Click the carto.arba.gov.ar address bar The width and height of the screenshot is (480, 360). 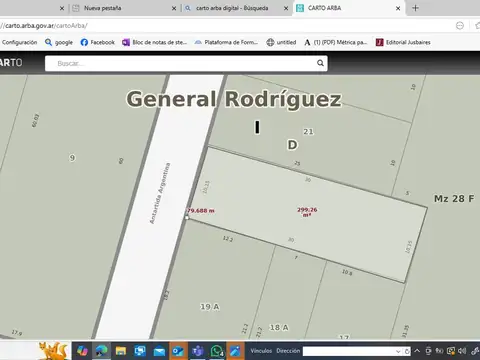pos(227,26)
